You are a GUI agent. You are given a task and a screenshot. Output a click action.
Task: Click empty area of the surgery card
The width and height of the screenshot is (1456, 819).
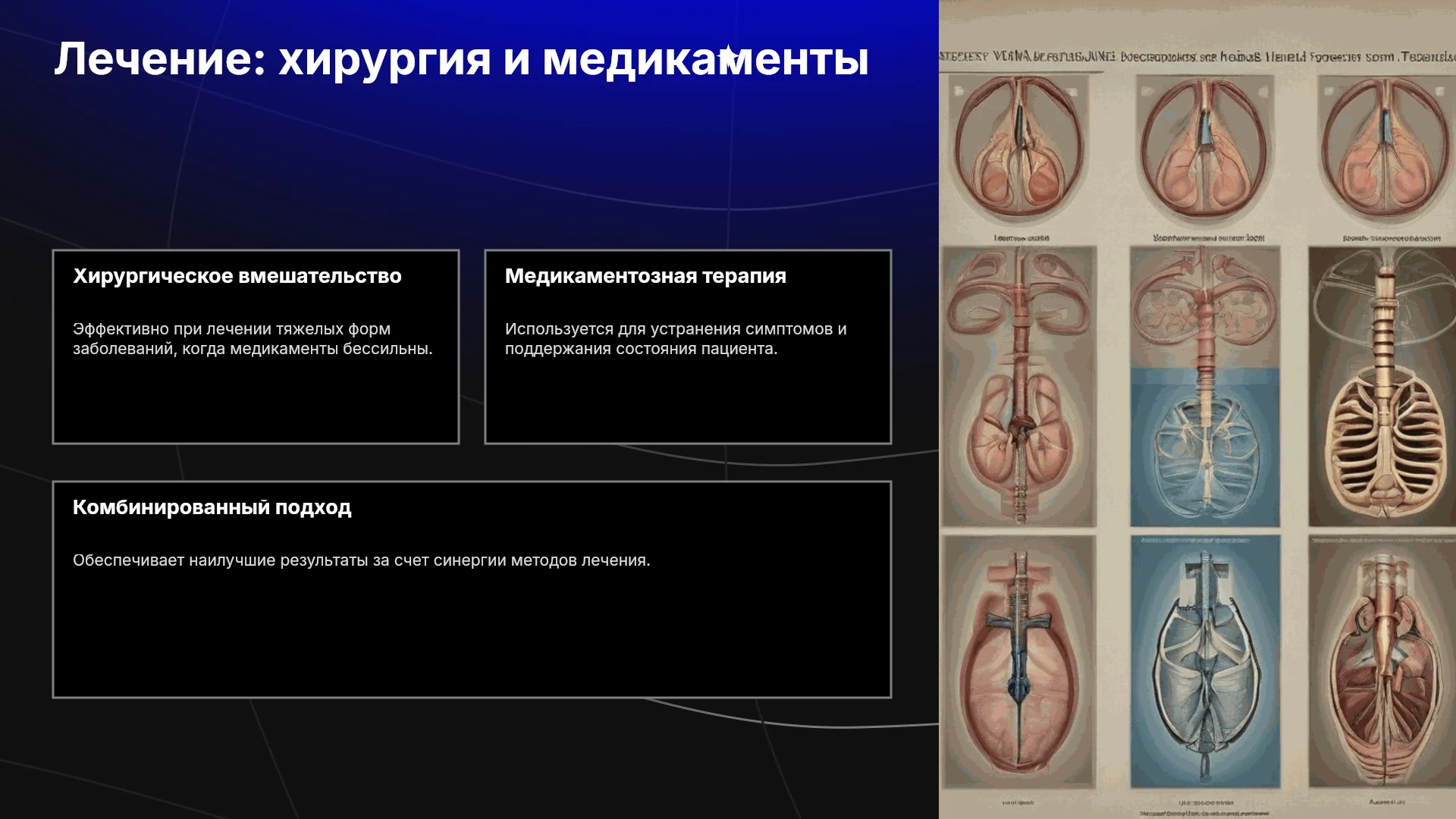point(256,402)
